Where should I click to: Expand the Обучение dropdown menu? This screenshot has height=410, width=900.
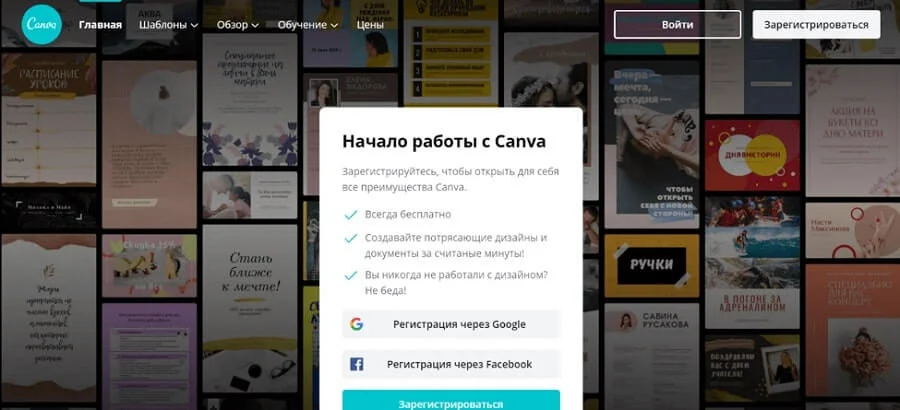click(306, 25)
